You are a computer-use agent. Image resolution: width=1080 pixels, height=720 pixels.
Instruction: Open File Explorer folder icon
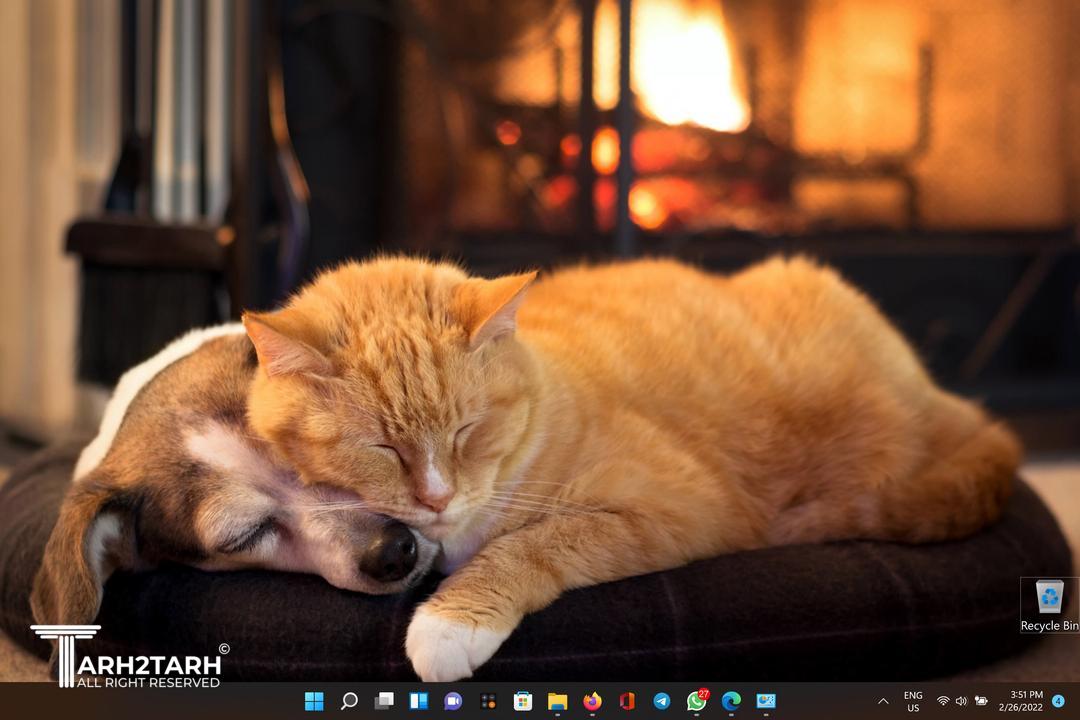[557, 701]
